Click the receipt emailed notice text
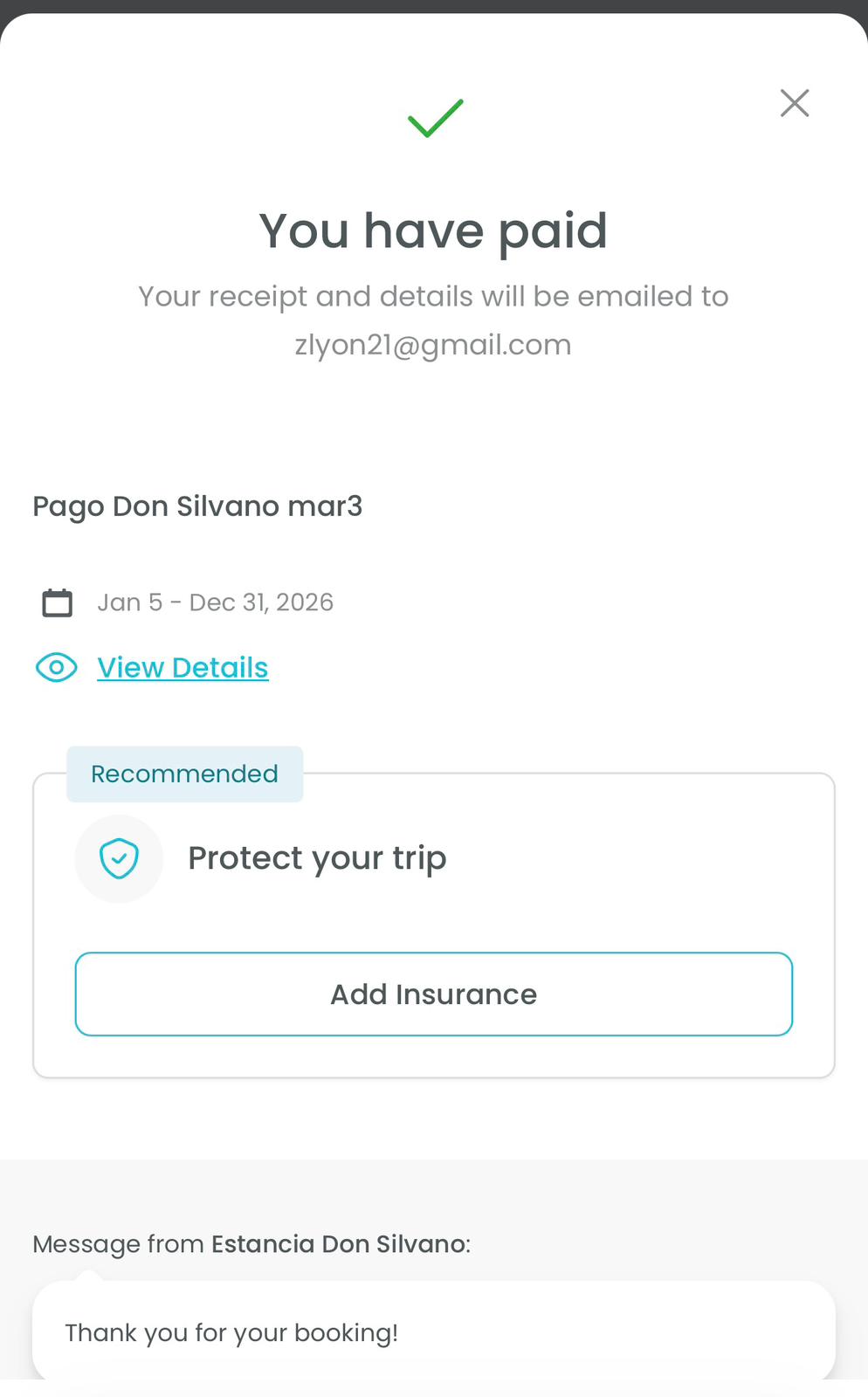Screen dimensions: 868x1397 [433, 297]
